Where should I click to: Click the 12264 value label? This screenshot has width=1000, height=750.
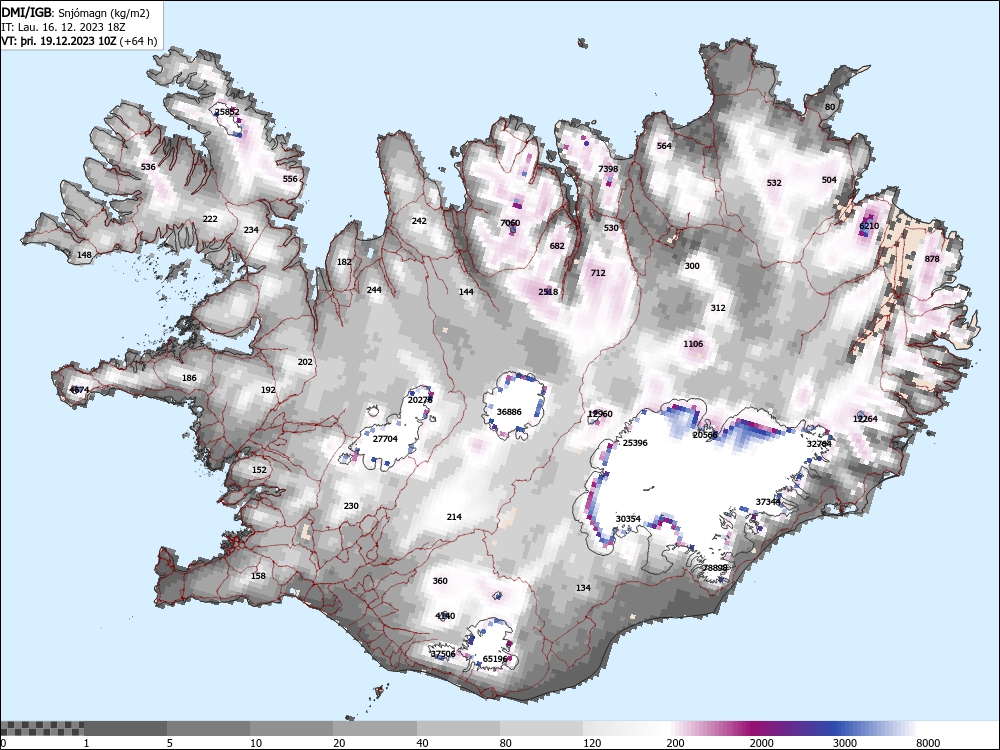coord(865,419)
